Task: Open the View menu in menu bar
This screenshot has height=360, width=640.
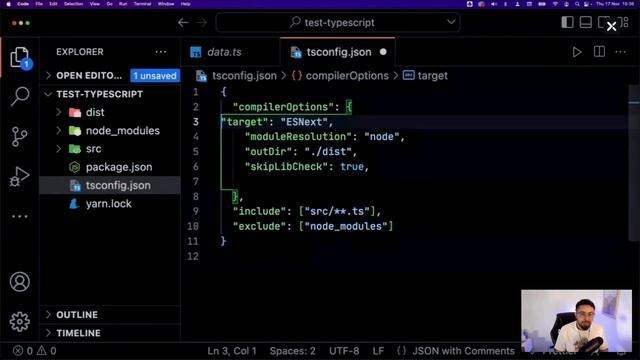Action: click(95, 4)
